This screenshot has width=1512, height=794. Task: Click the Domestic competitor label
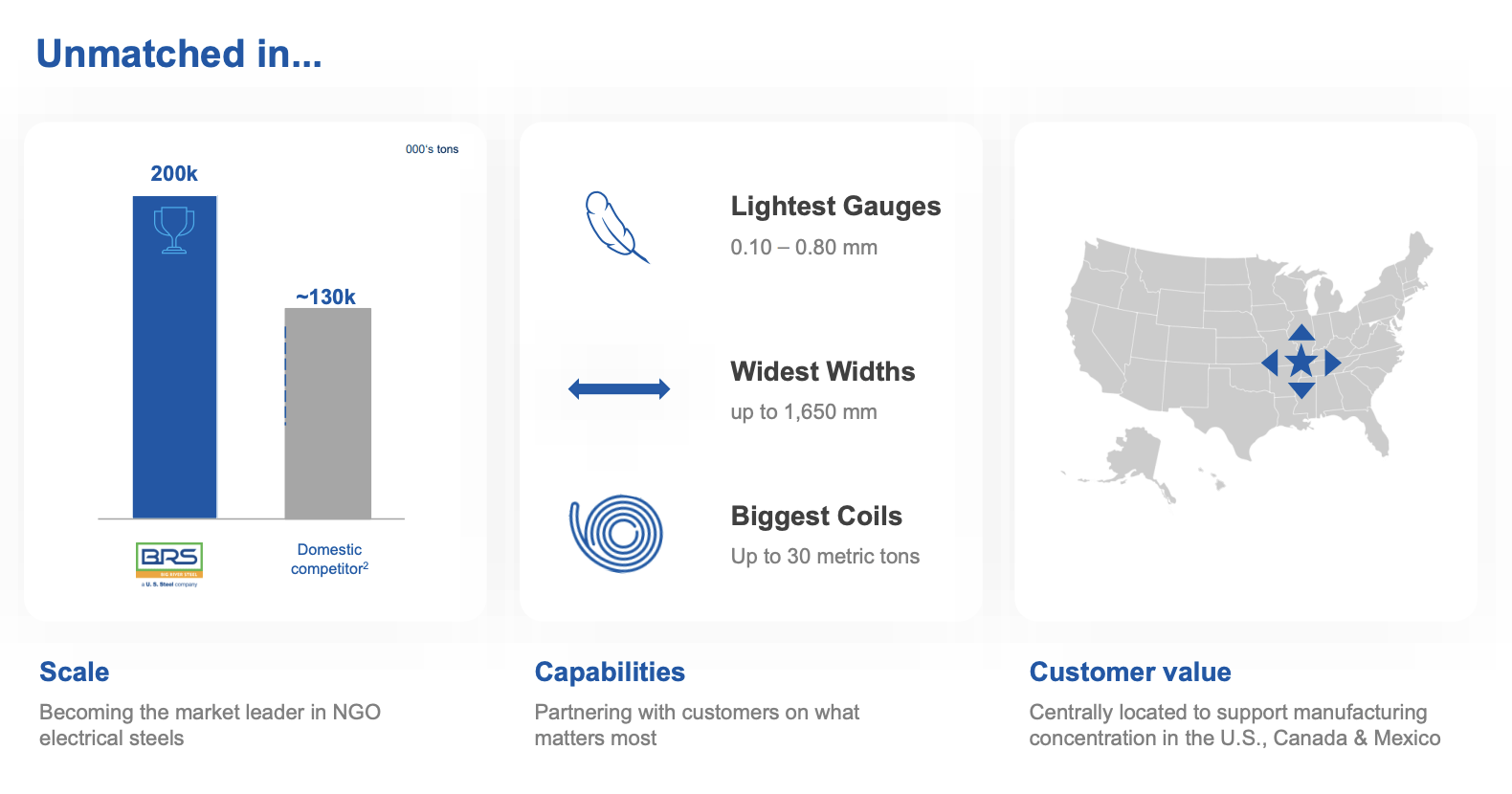tap(329, 559)
